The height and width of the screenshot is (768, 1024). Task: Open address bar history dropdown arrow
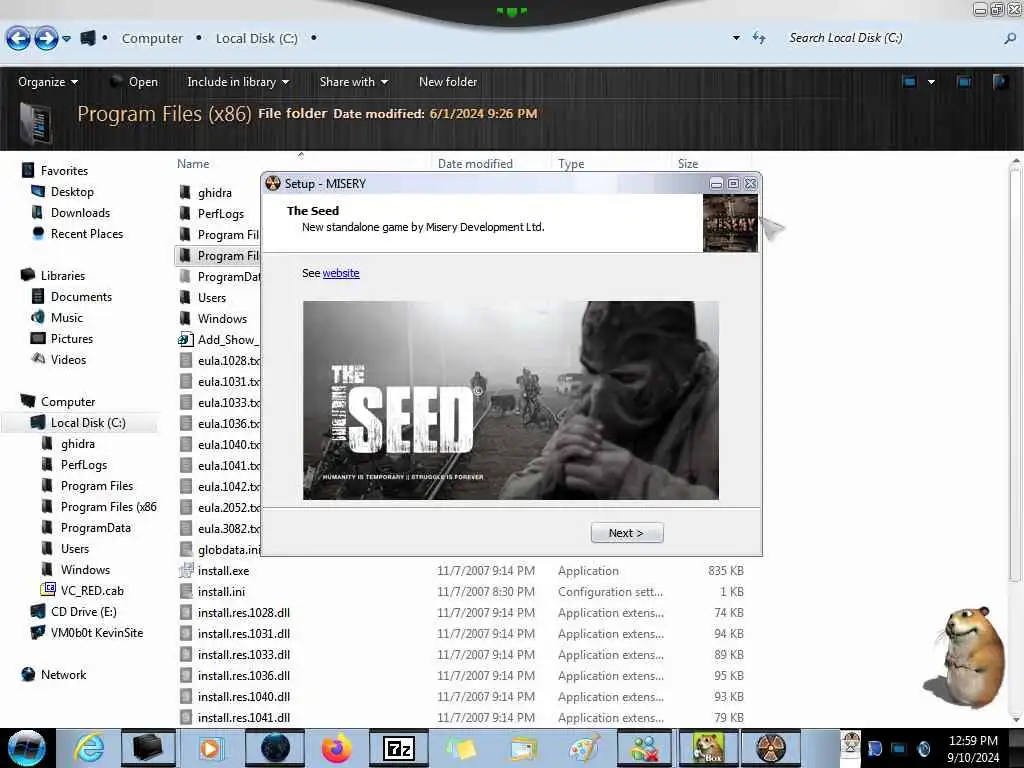(x=736, y=38)
